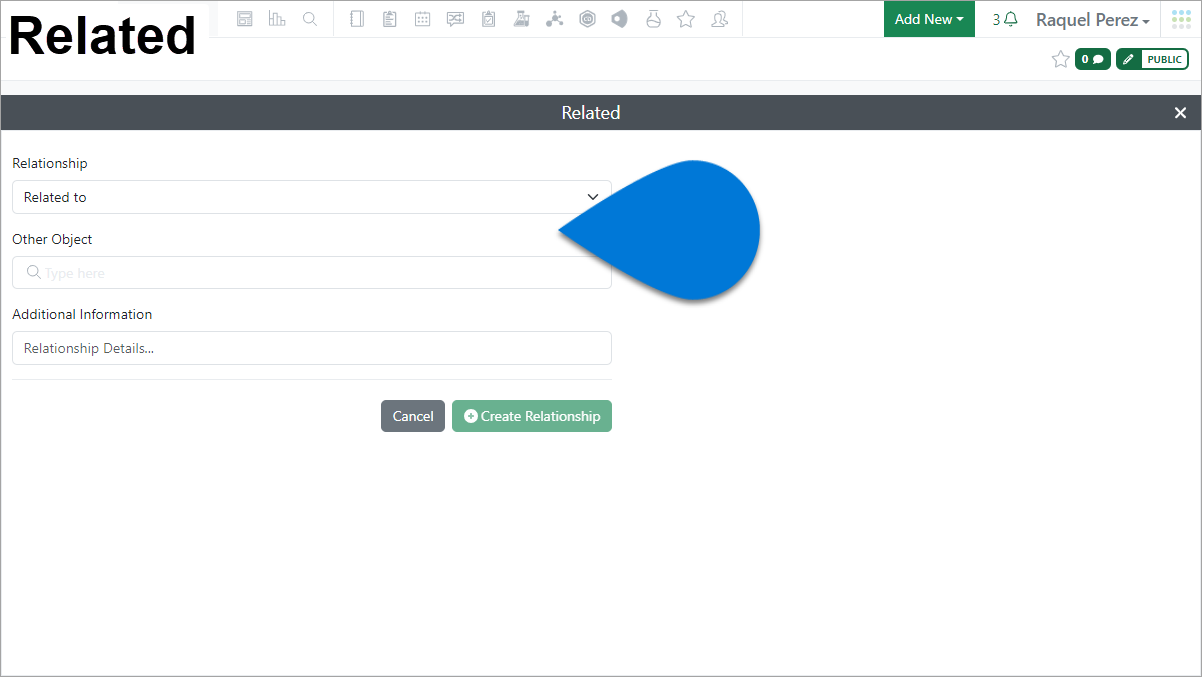Click the 'Relationship' field label
This screenshot has width=1202, height=677.
pyautogui.click(x=50, y=163)
